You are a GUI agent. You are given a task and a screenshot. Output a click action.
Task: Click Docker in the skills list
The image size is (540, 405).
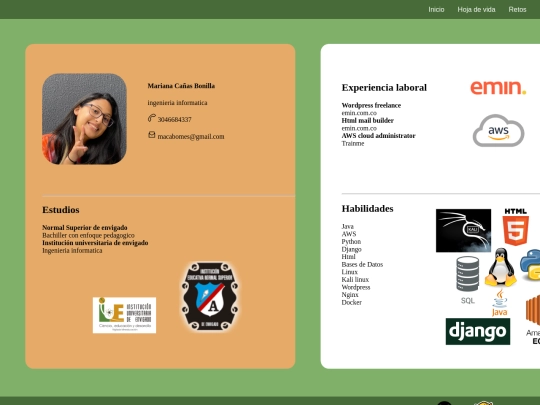[352, 302]
